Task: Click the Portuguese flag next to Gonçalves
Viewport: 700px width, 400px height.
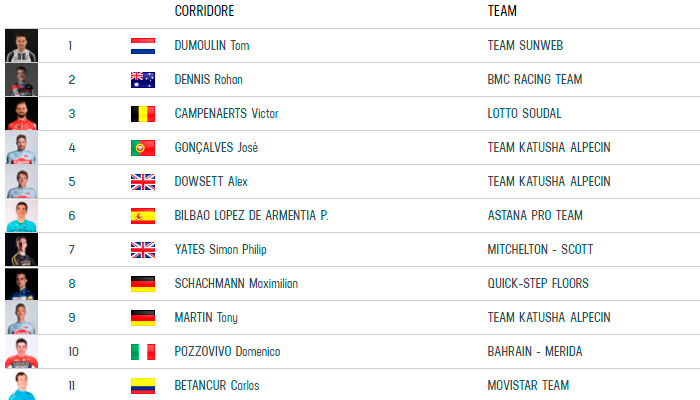Action: [143, 148]
